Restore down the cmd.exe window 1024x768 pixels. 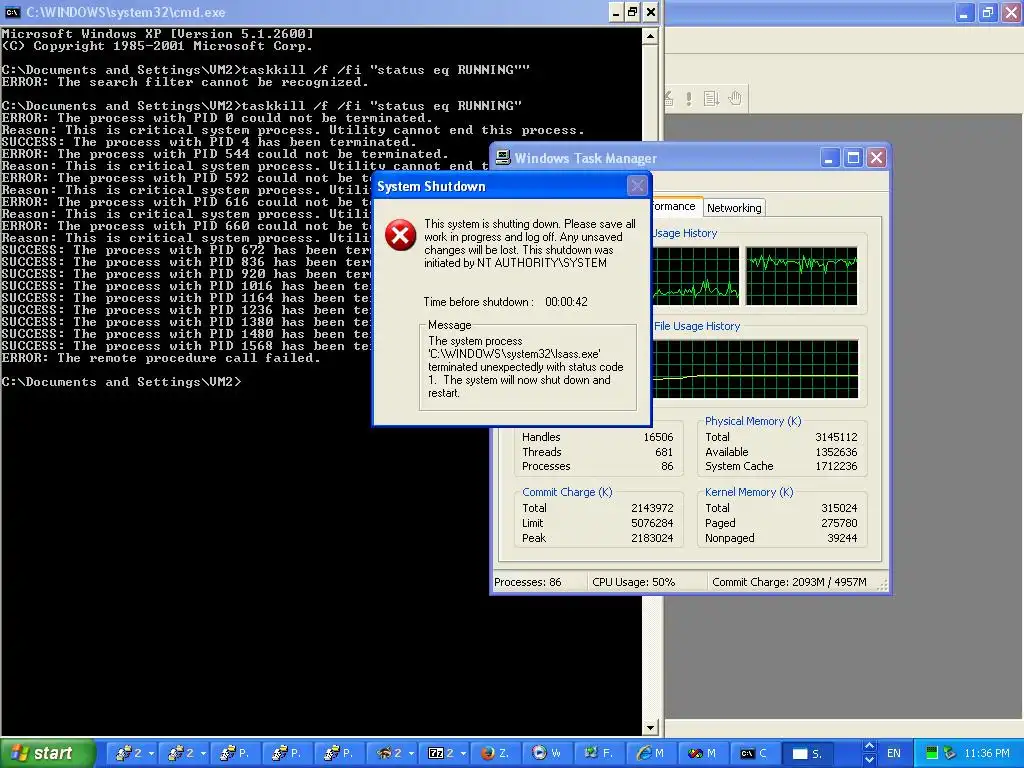632,12
